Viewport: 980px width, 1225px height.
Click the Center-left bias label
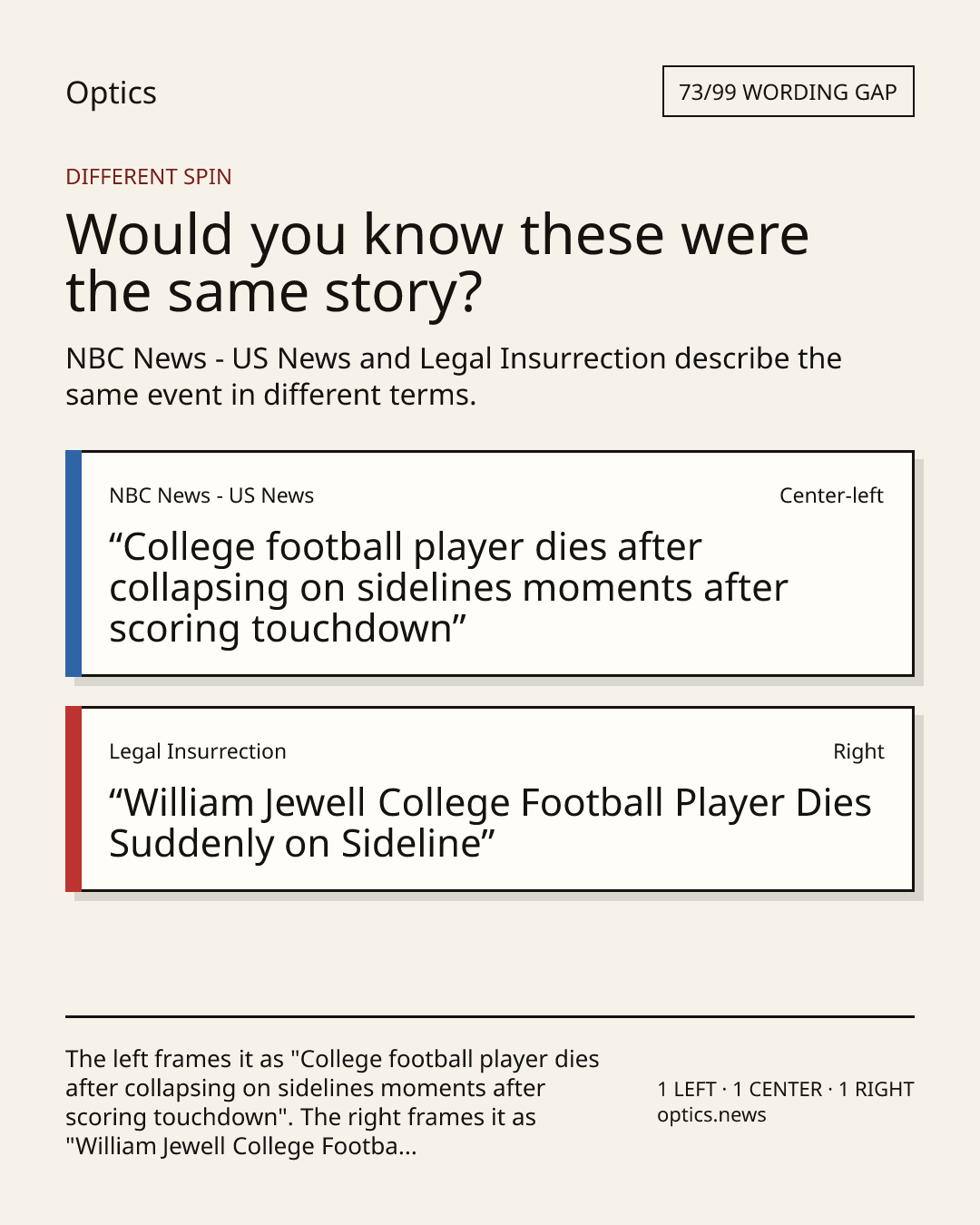pyautogui.click(x=831, y=495)
